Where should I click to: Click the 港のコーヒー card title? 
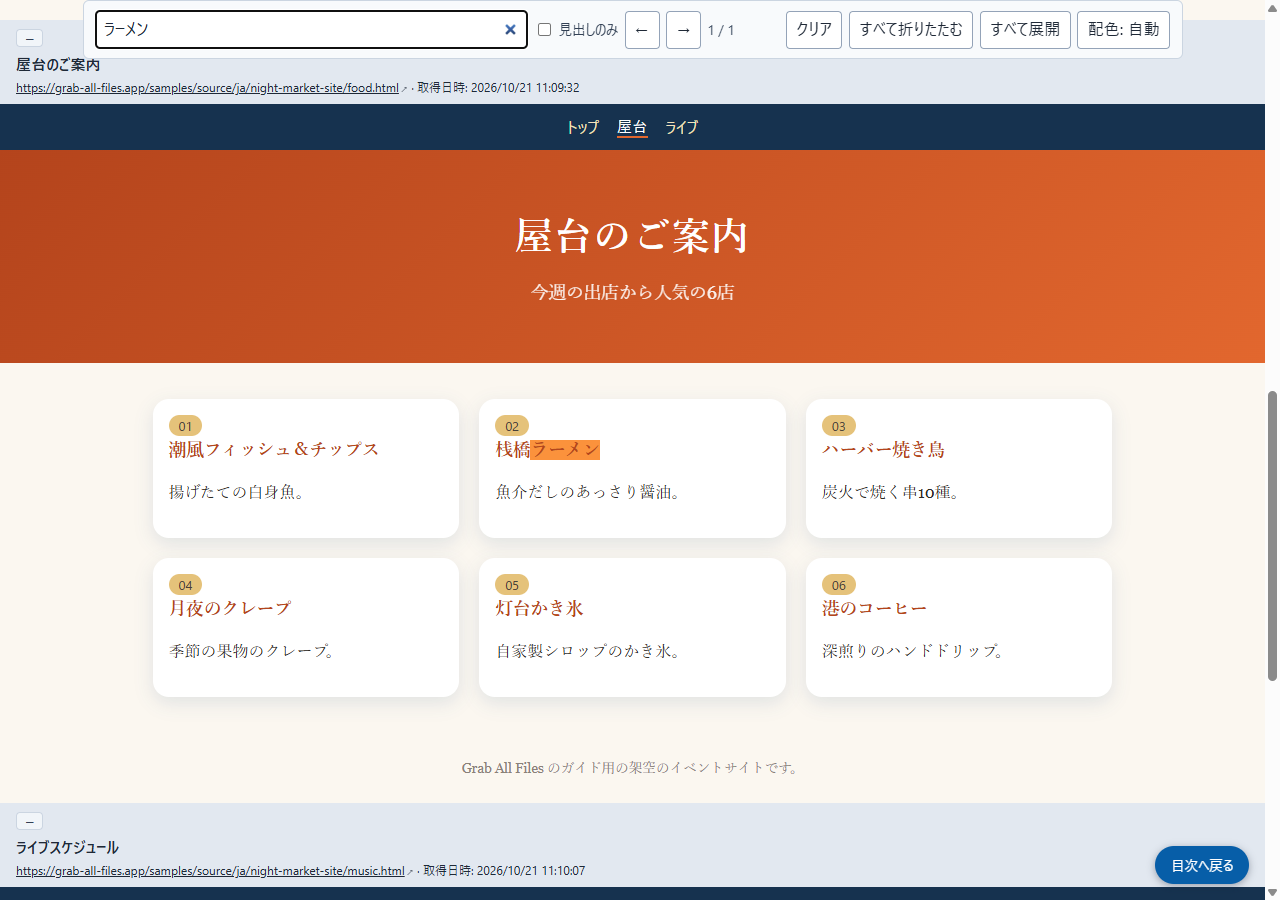point(875,608)
